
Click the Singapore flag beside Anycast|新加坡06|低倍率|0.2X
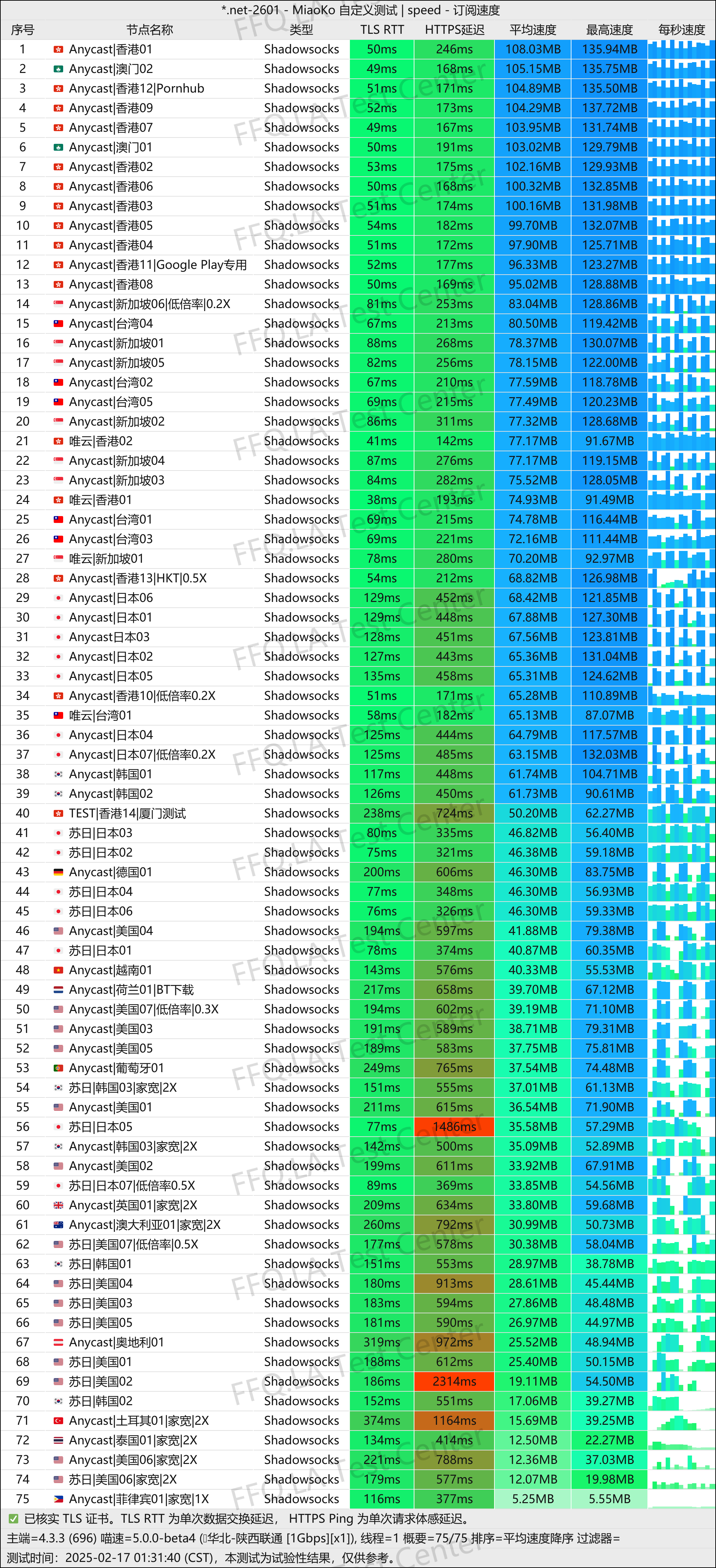(58, 304)
